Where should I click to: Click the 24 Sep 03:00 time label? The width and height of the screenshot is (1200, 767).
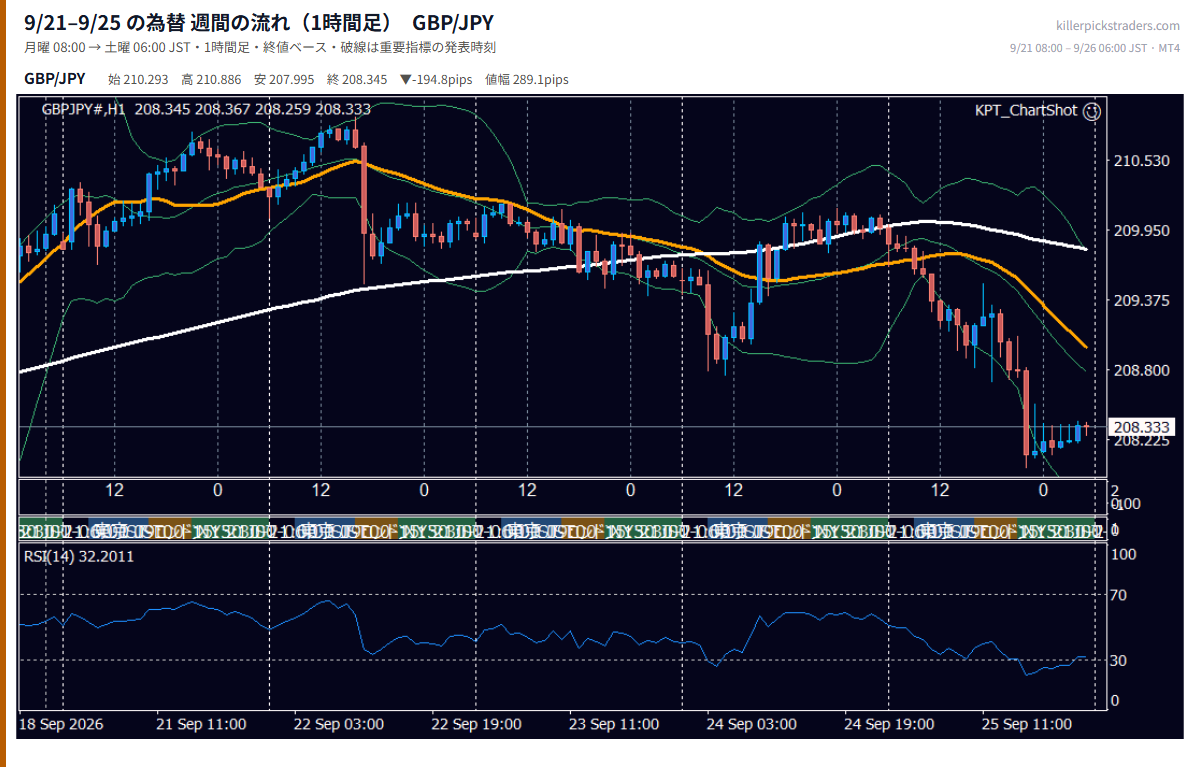(752, 724)
